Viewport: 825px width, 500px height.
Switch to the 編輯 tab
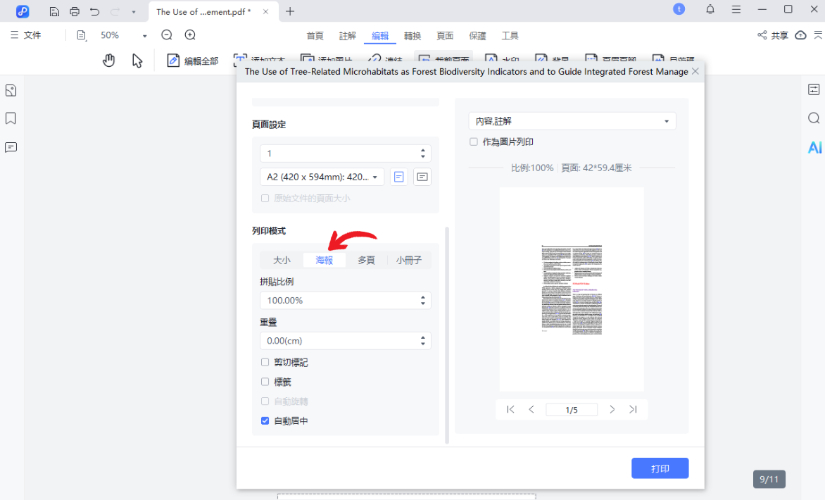pos(380,36)
